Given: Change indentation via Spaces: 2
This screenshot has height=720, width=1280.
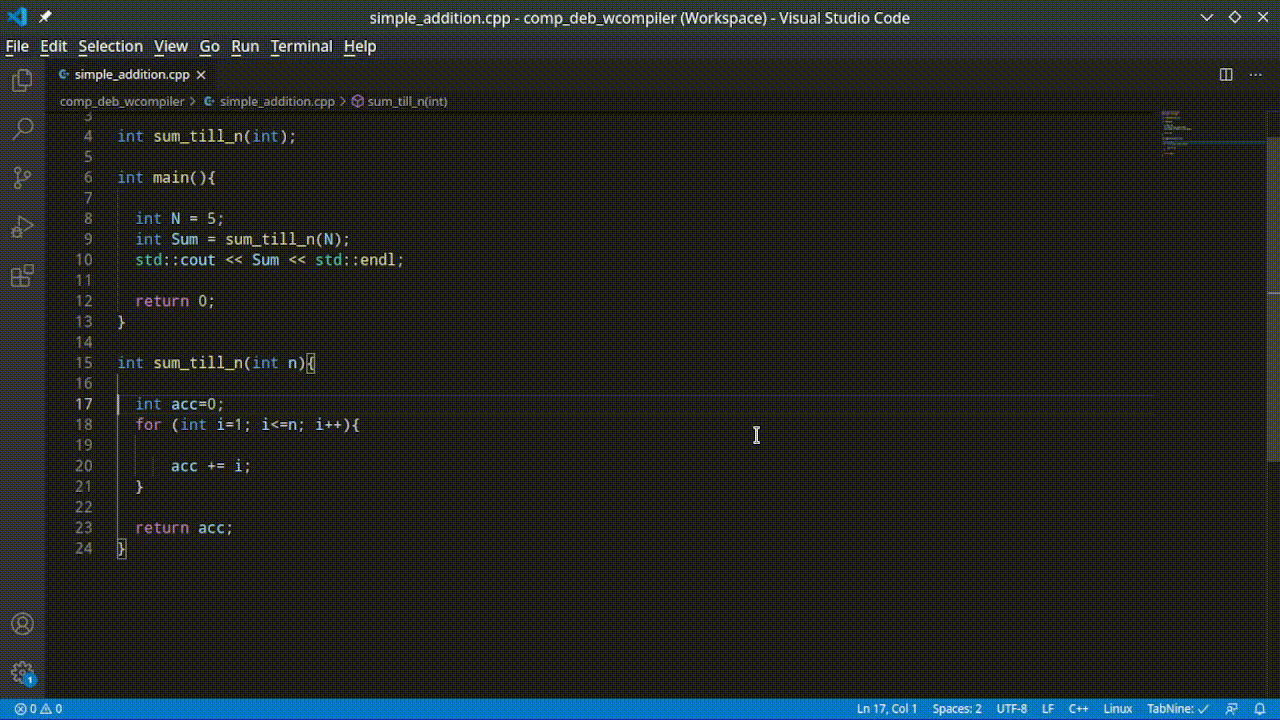Looking at the screenshot, I should click(x=956, y=708).
